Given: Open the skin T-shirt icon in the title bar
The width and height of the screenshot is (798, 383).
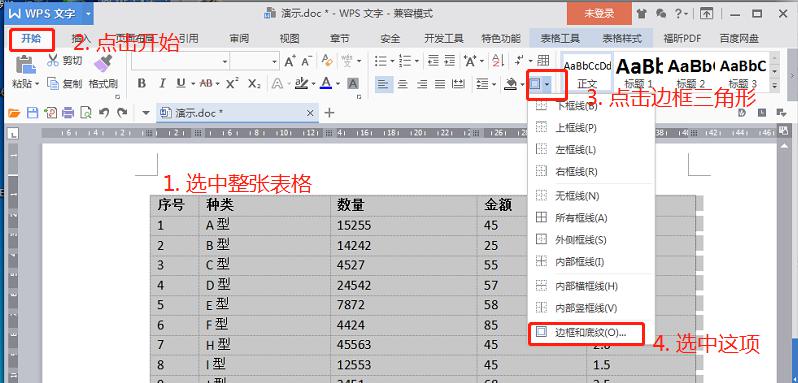Looking at the screenshot, I should [x=641, y=14].
